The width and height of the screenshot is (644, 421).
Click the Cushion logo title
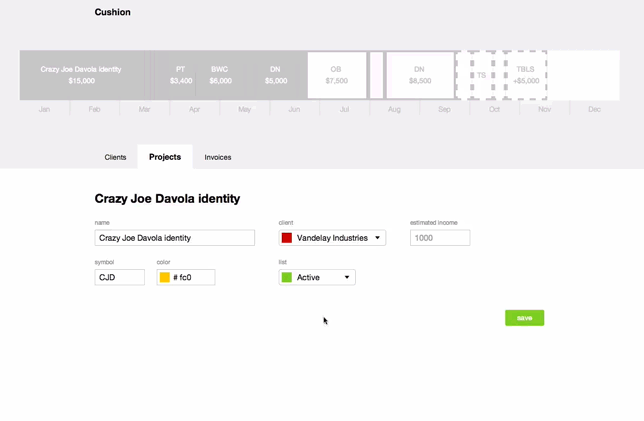click(113, 12)
